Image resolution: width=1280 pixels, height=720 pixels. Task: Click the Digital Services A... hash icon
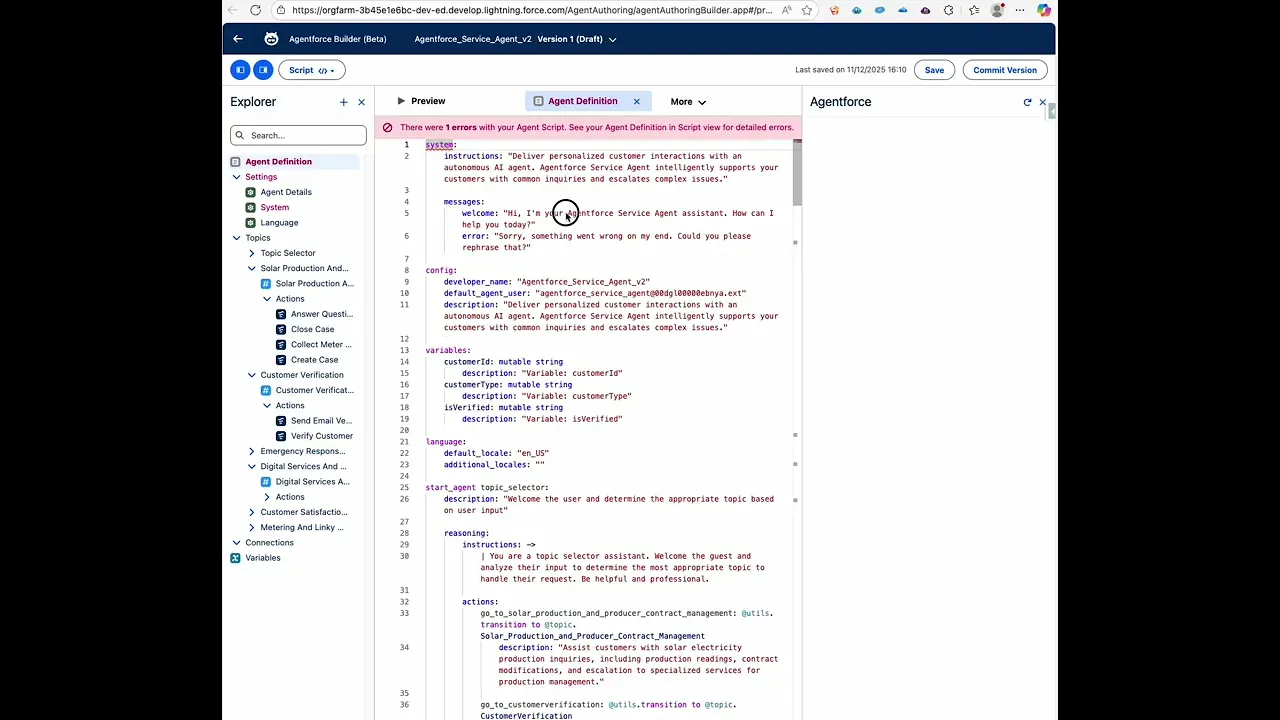tap(266, 482)
